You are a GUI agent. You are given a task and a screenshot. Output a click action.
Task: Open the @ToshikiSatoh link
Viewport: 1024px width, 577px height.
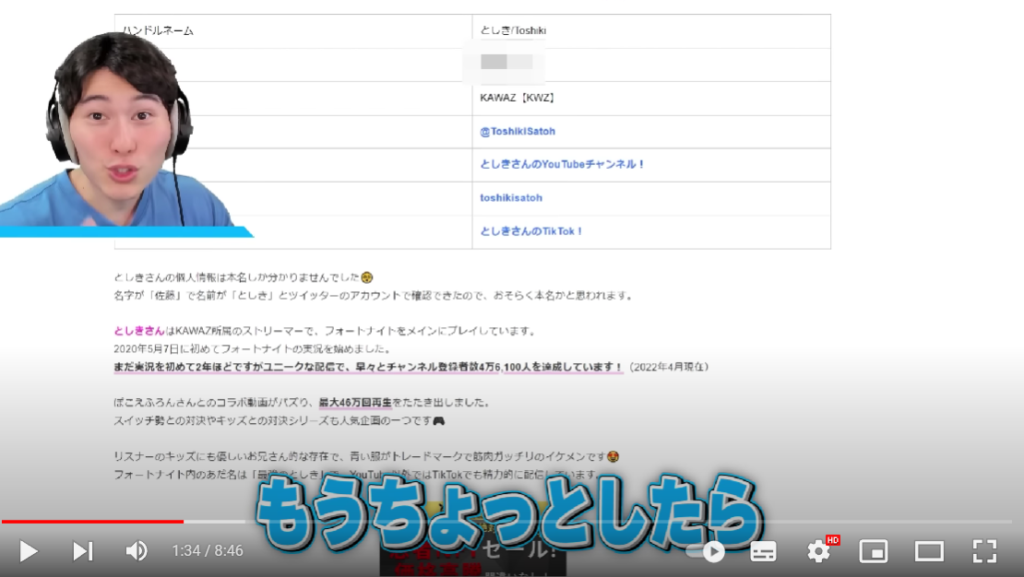click(x=517, y=131)
